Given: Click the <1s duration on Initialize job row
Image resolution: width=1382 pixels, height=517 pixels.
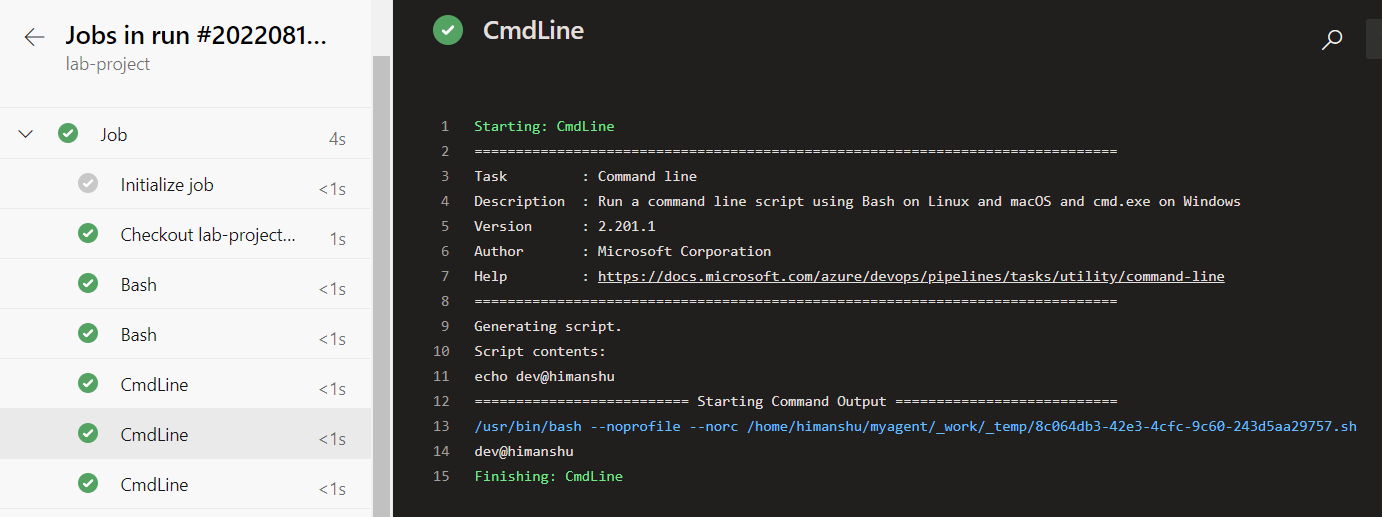Looking at the screenshot, I should [332, 189].
